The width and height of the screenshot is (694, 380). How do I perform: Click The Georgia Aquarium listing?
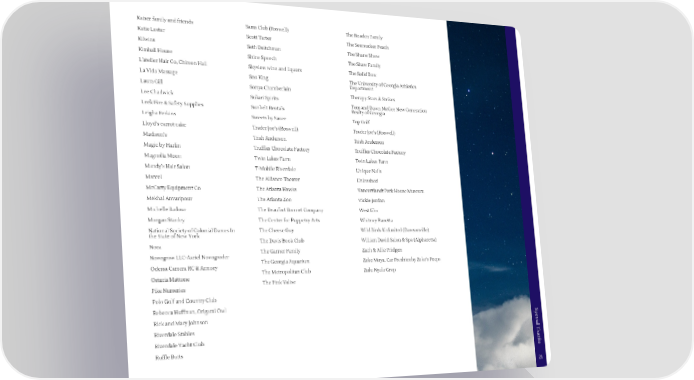point(285,261)
